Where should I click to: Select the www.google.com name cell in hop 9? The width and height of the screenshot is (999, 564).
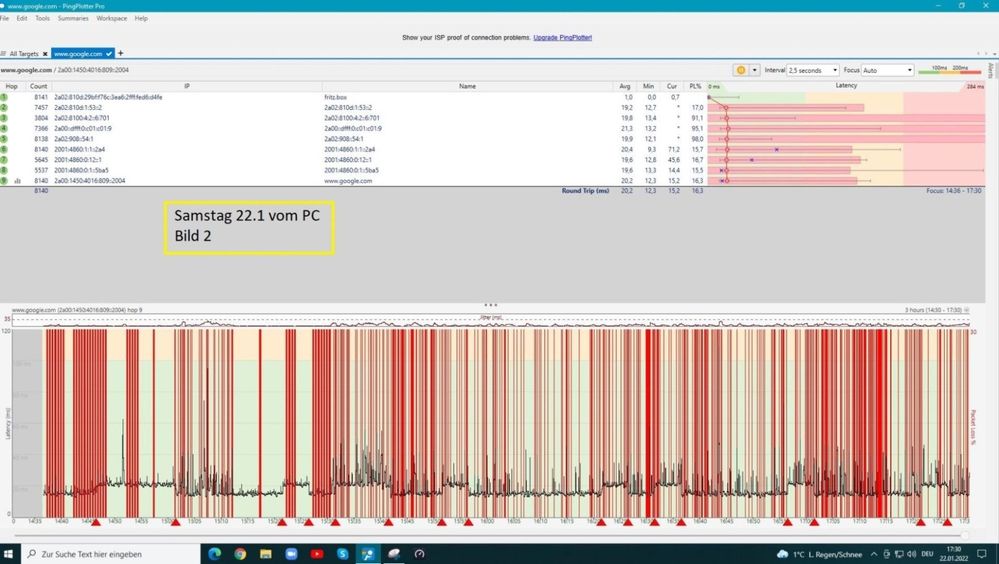(x=348, y=181)
